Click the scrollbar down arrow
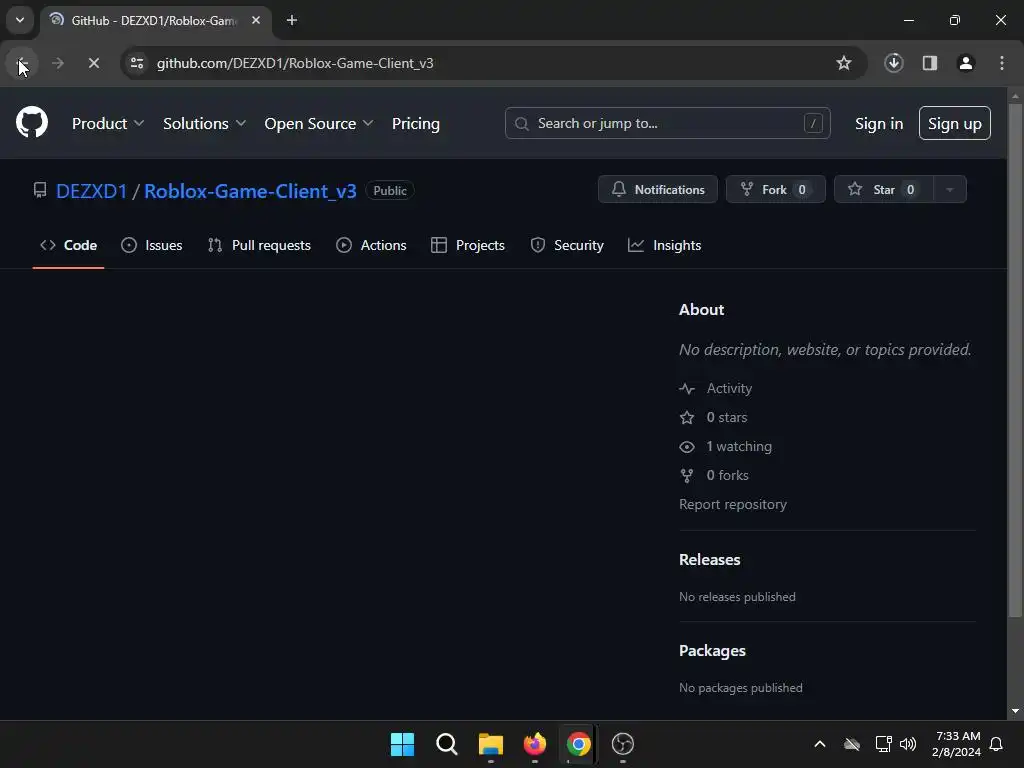 tap(1015, 711)
